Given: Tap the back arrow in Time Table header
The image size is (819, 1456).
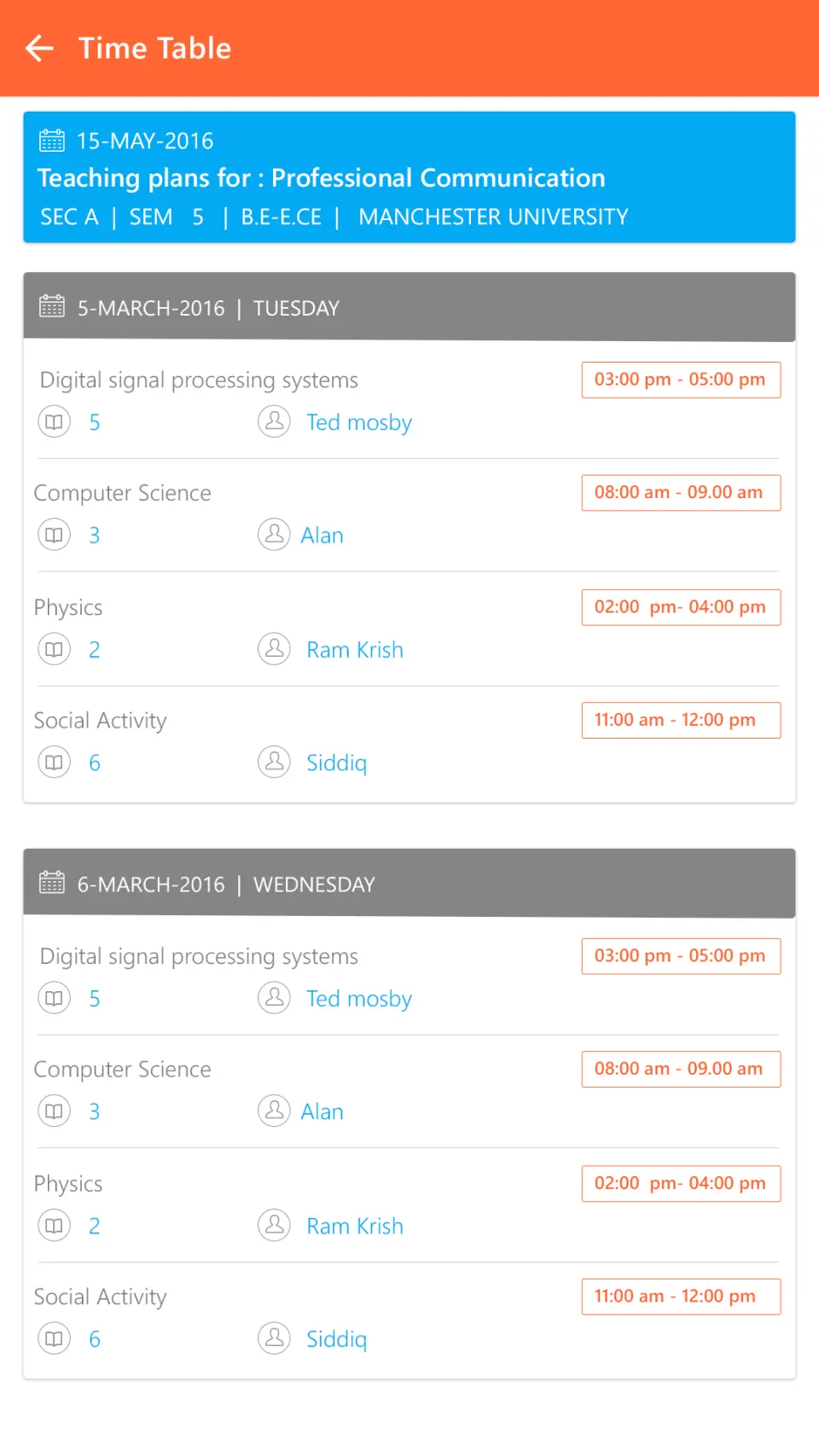Looking at the screenshot, I should [40, 49].
